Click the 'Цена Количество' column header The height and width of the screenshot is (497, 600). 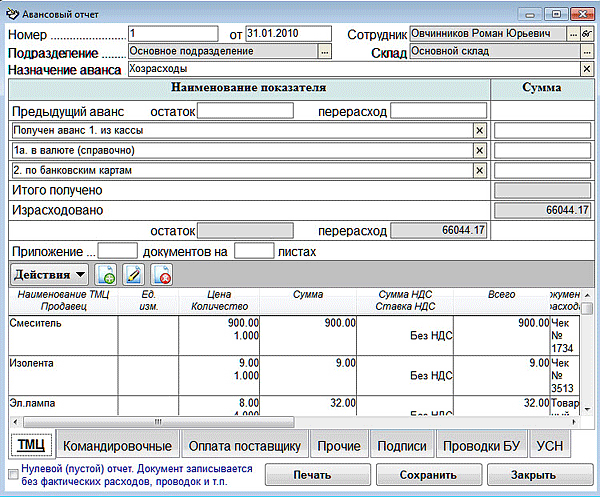[x=219, y=300]
